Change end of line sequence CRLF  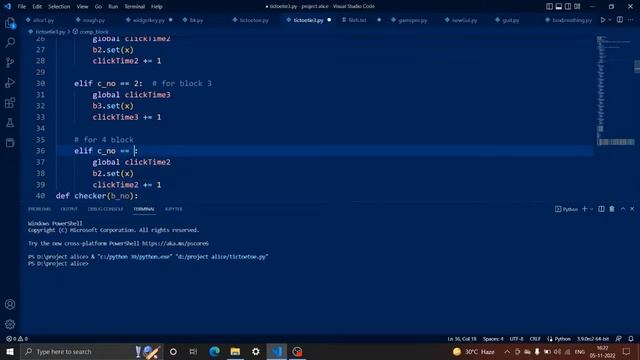(x=535, y=339)
